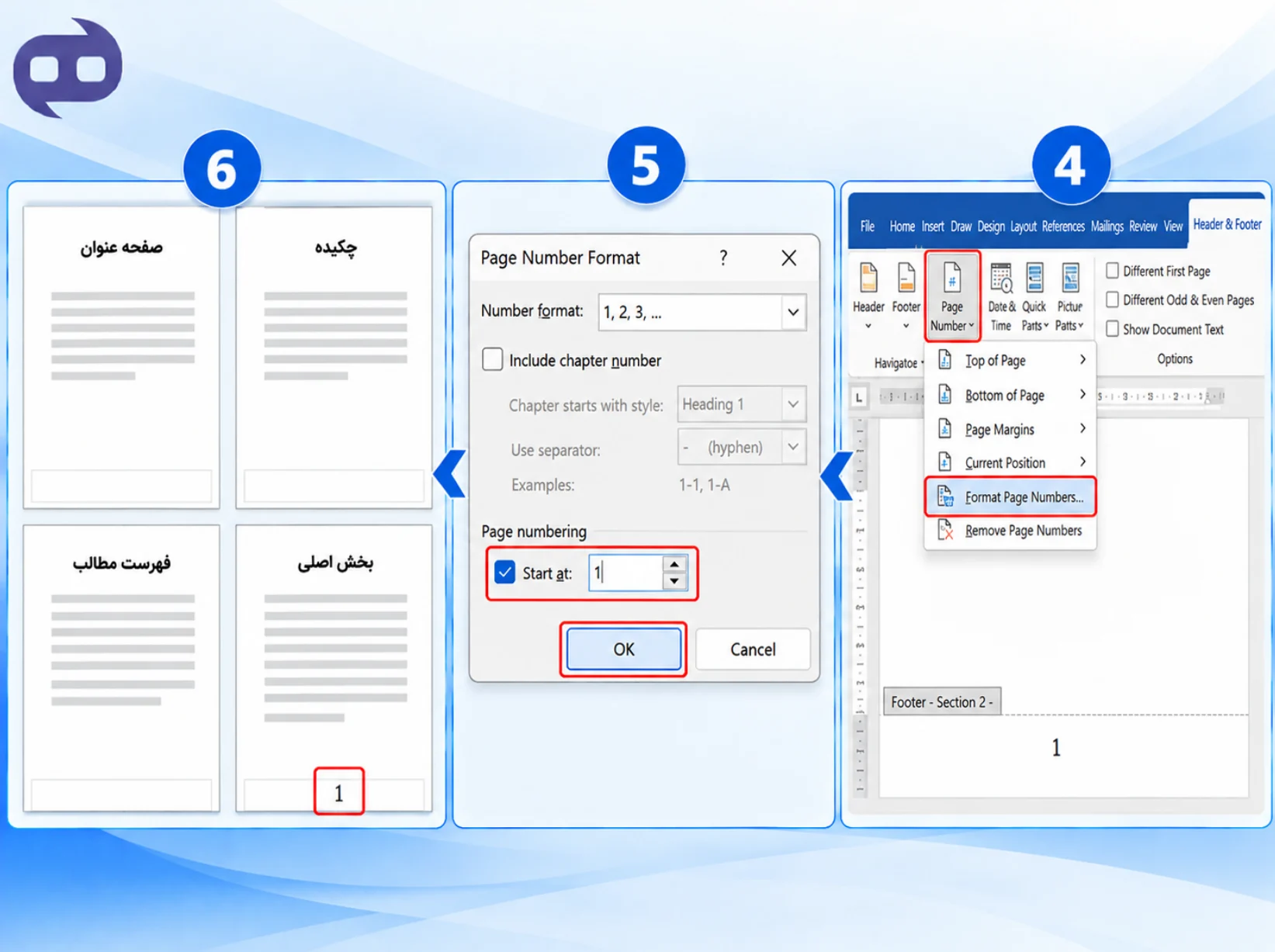This screenshot has width=1275, height=952.
Task: Open the Footer dropdown icon
Action: (906, 296)
